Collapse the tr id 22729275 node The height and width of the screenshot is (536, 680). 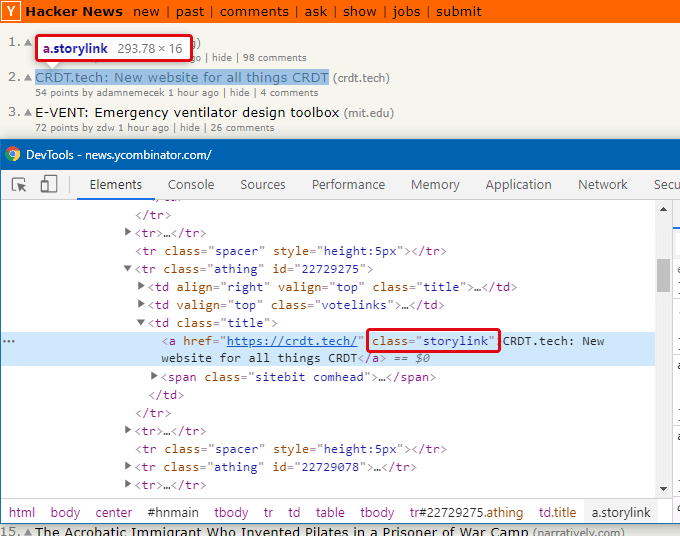(128, 268)
